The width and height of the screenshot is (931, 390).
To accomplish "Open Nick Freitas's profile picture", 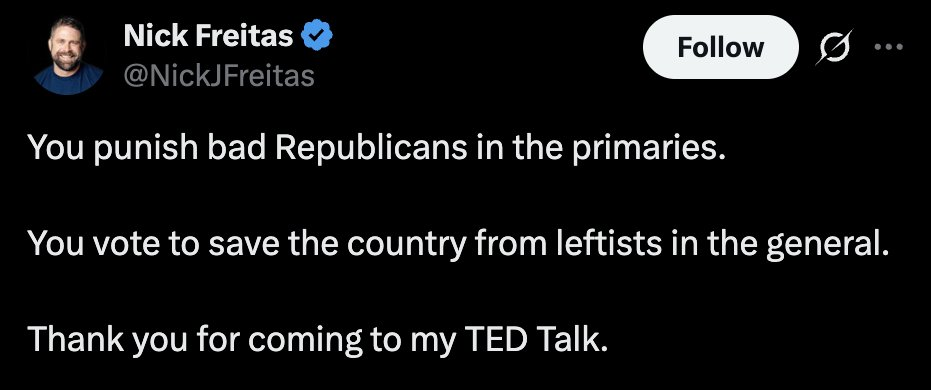I will (68, 55).
